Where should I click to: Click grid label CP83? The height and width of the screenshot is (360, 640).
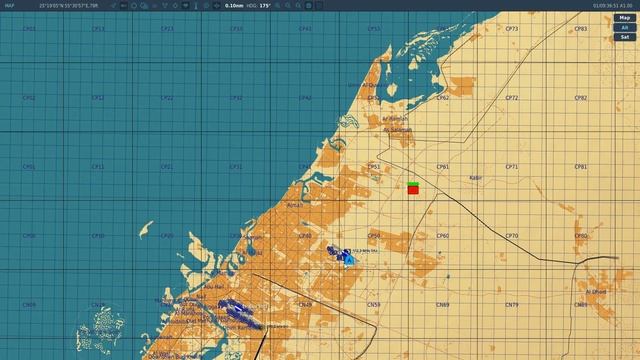pos(580,29)
